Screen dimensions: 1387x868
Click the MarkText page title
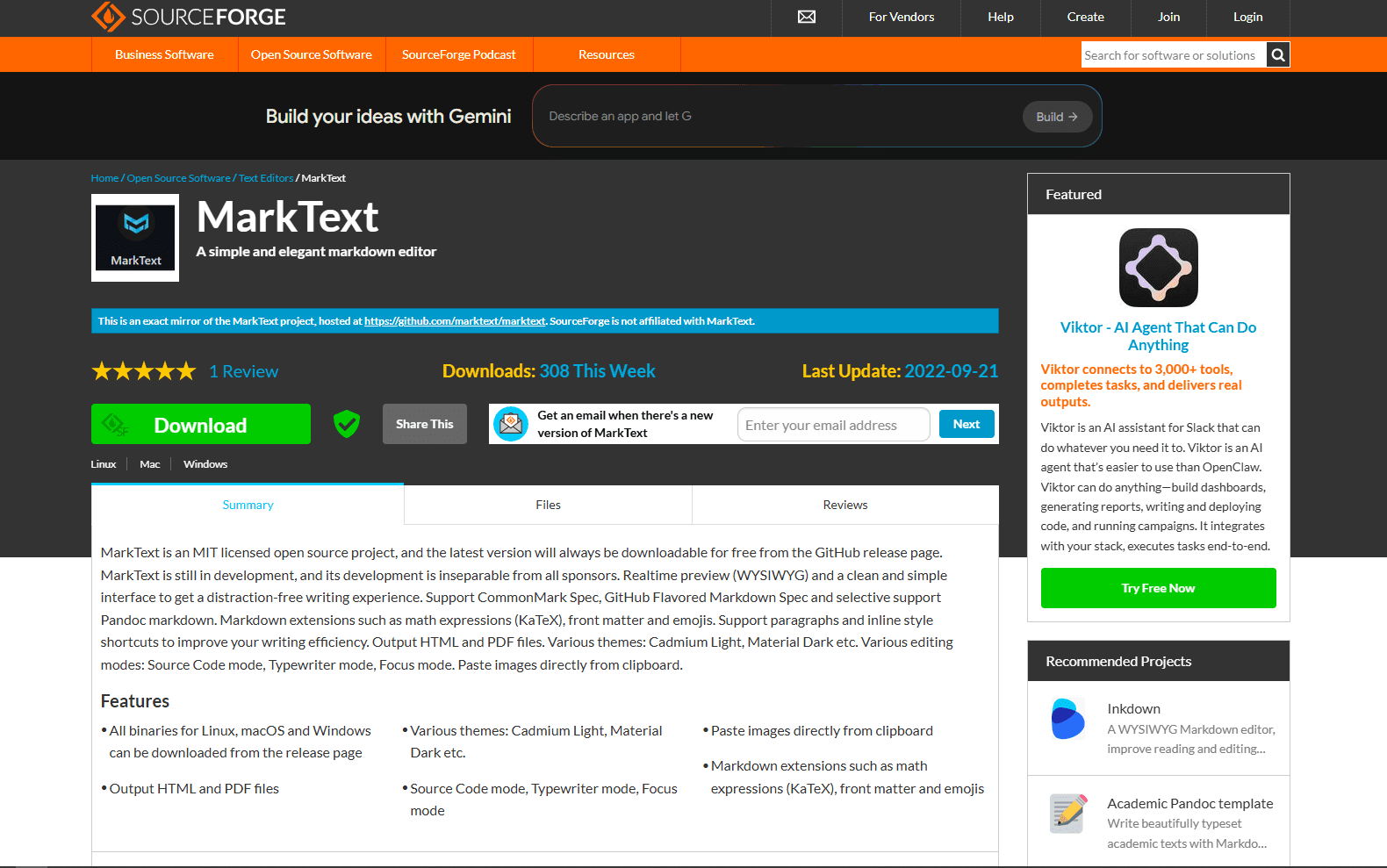[288, 217]
